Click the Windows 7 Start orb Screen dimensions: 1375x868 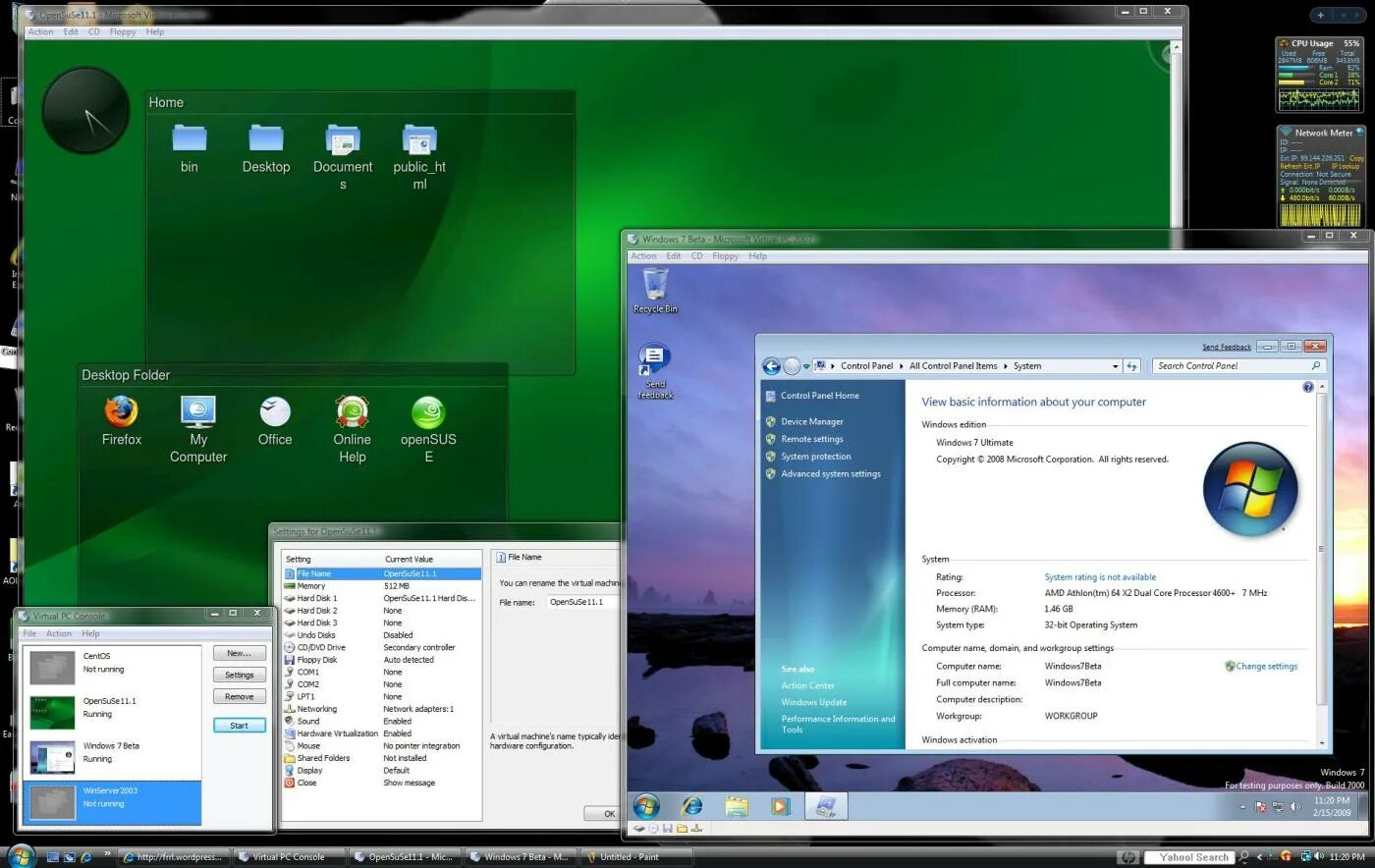click(646, 806)
